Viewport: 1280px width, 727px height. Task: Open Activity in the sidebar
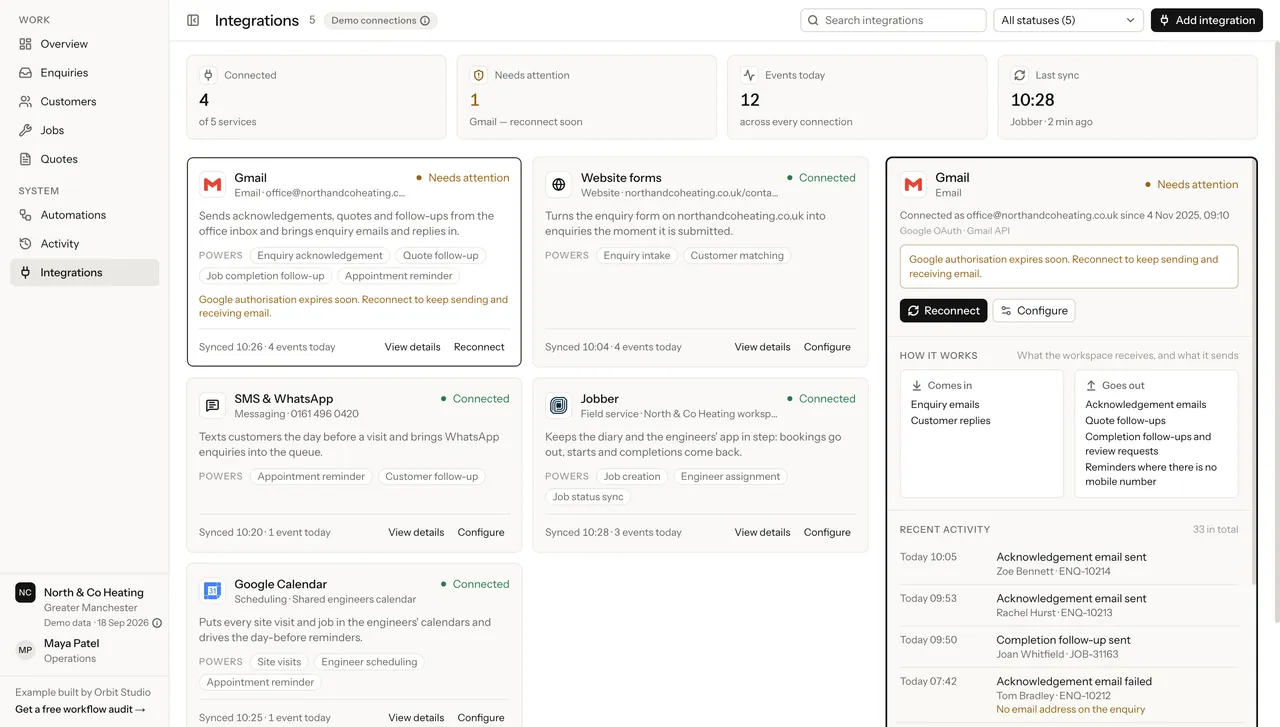[x=84, y=244]
